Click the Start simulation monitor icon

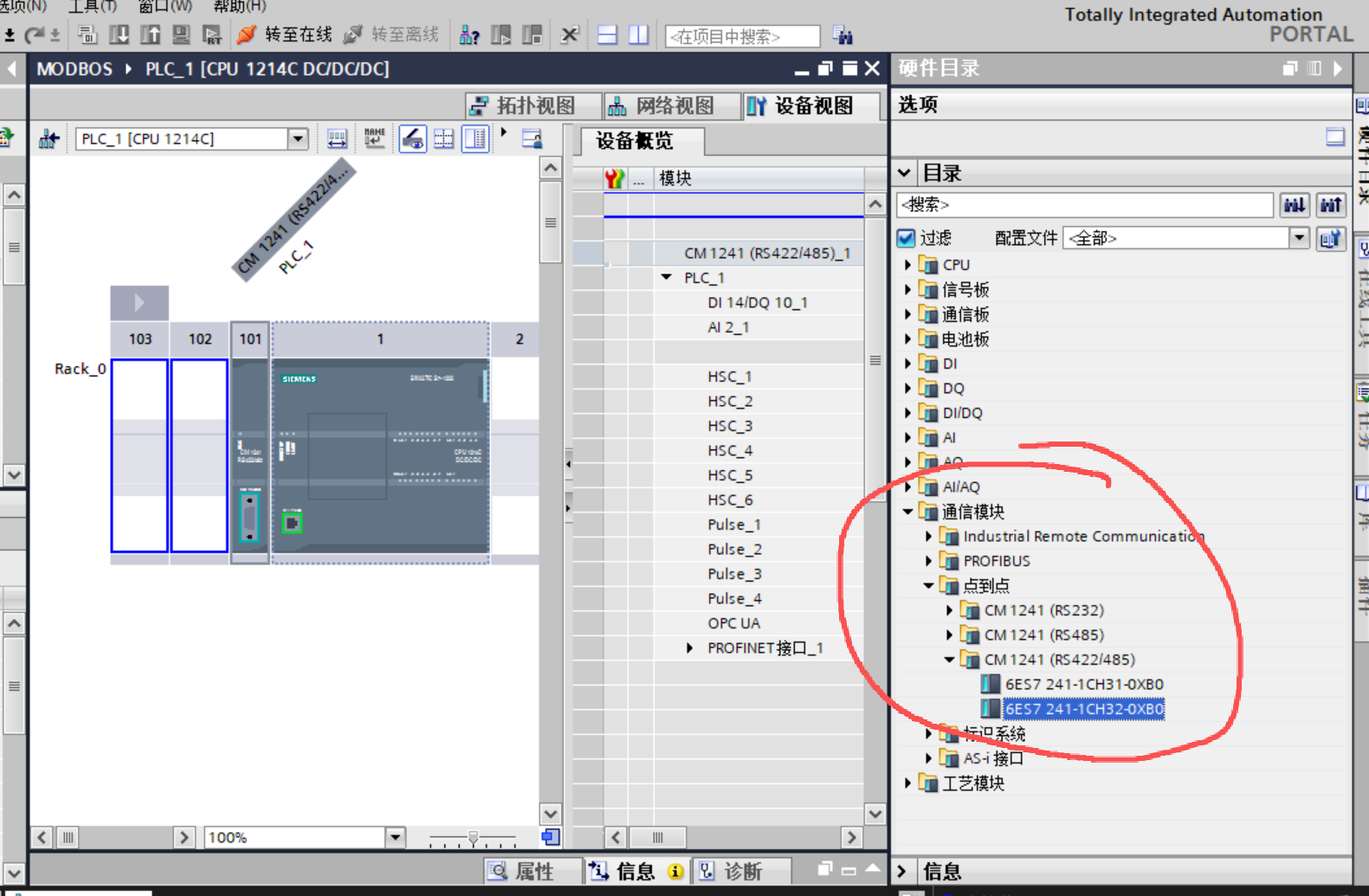point(181,35)
